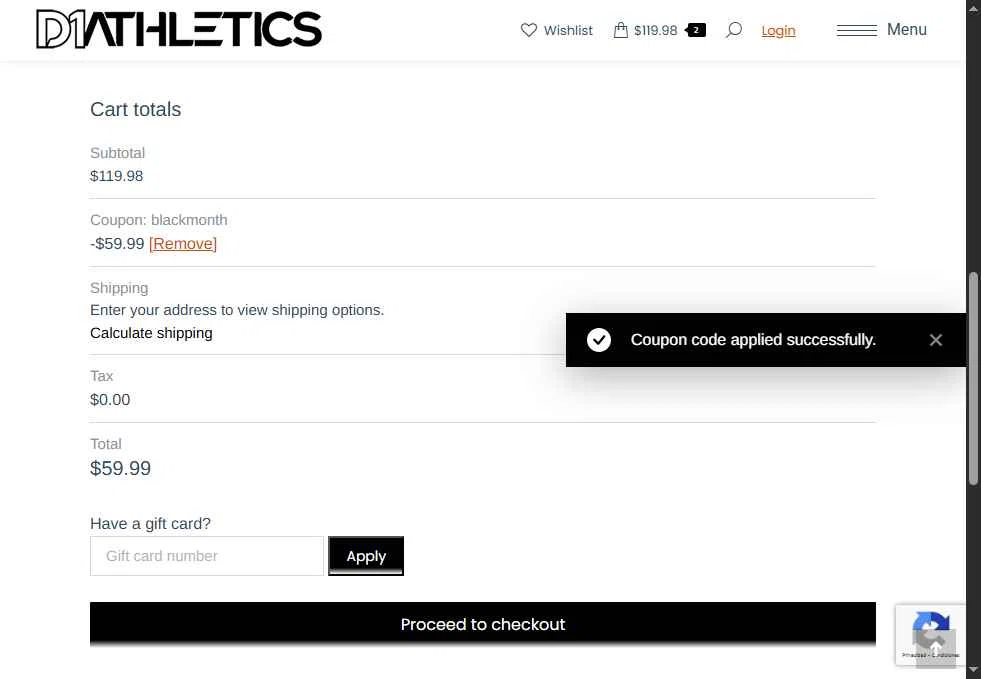Click the page vertical scrollbar thumb
The width and height of the screenshot is (981, 679).
tap(973, 379)
